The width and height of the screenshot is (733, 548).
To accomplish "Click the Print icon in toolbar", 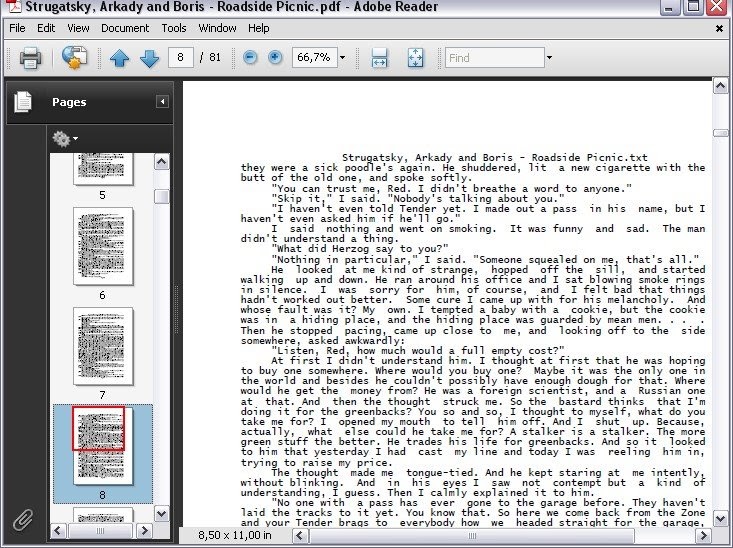I will [30, 58].
